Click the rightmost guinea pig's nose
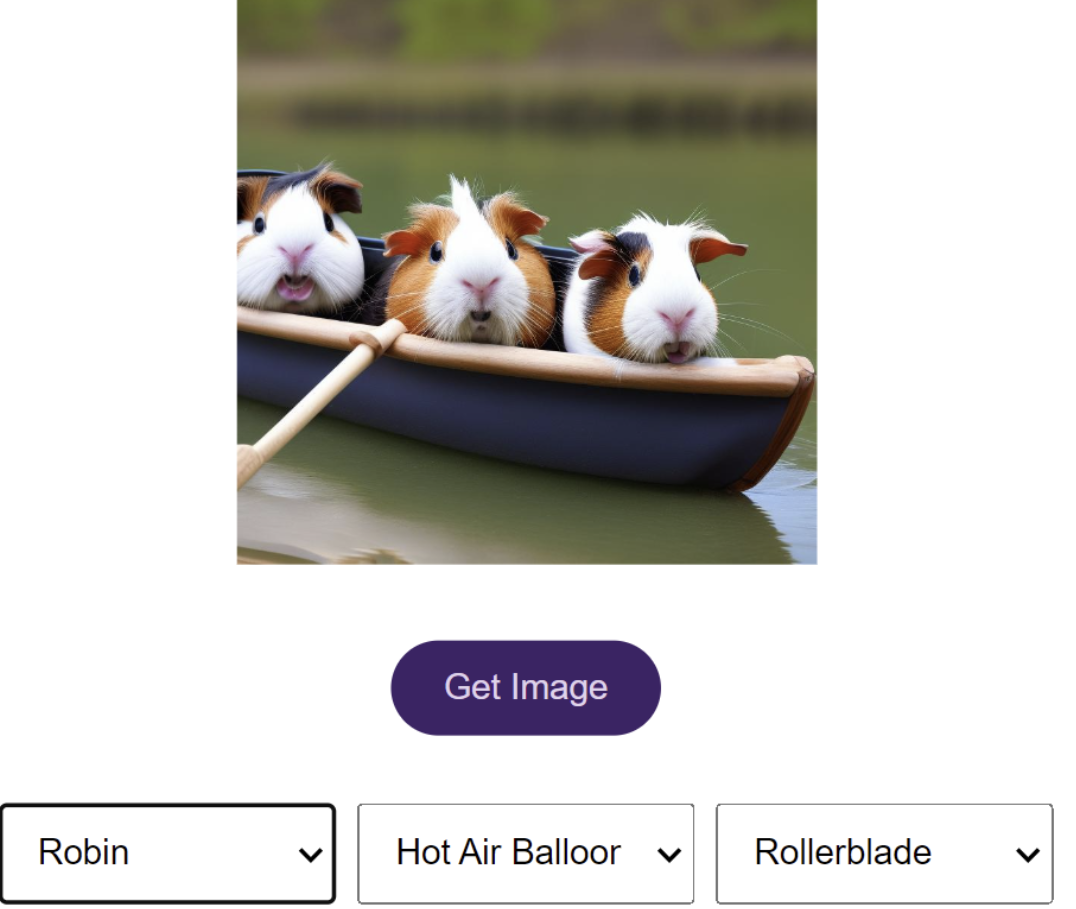Screen dimensions: 1076x909 pos(676,320)
